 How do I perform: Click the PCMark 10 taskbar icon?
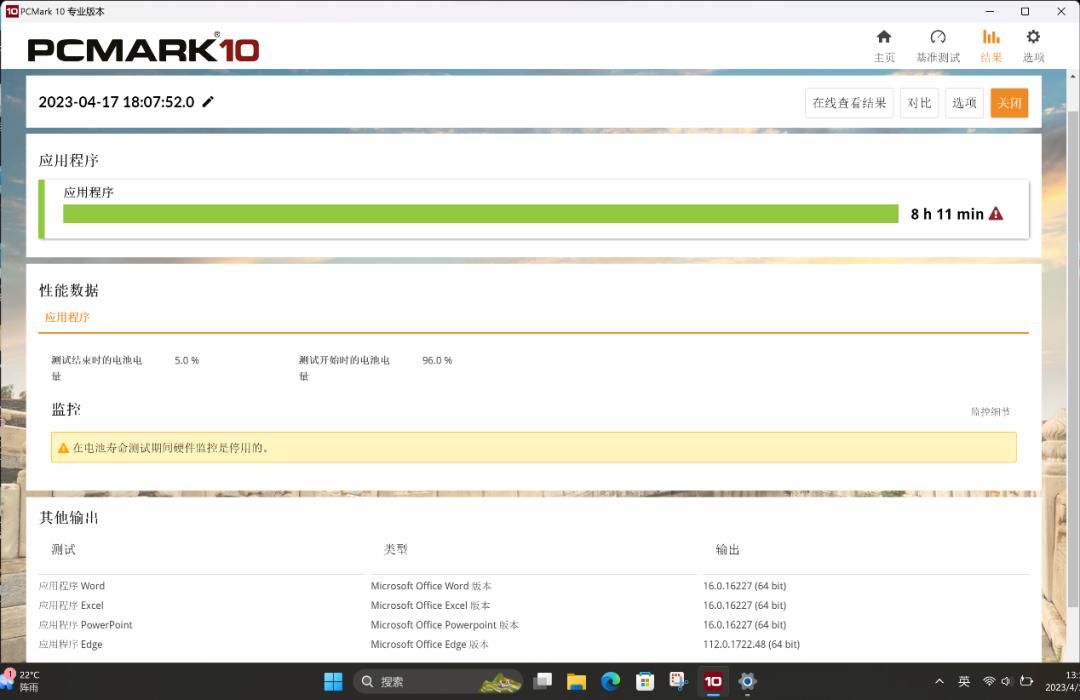[x=713, y=681]
